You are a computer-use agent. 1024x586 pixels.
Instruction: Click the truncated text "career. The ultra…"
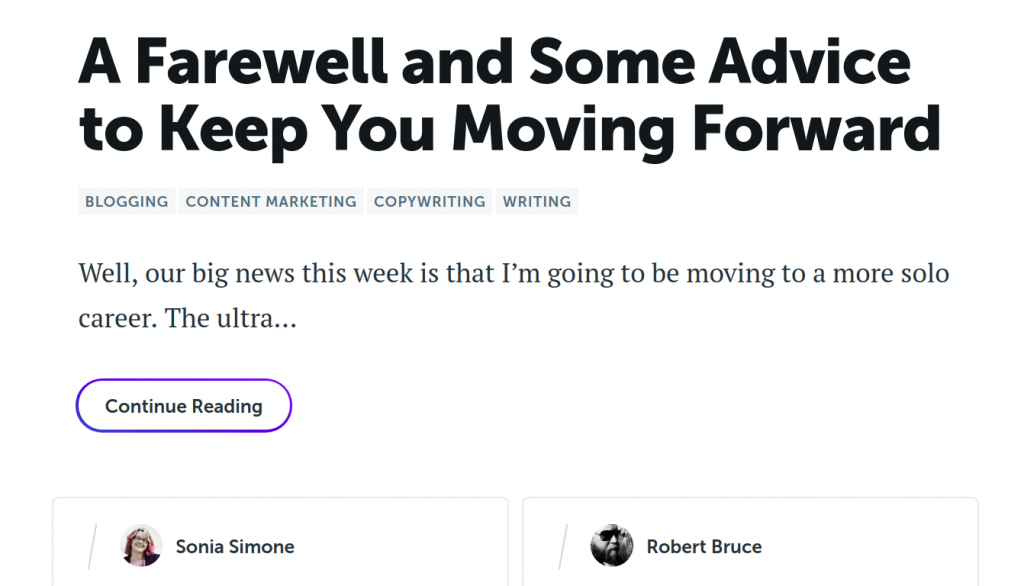187,319
